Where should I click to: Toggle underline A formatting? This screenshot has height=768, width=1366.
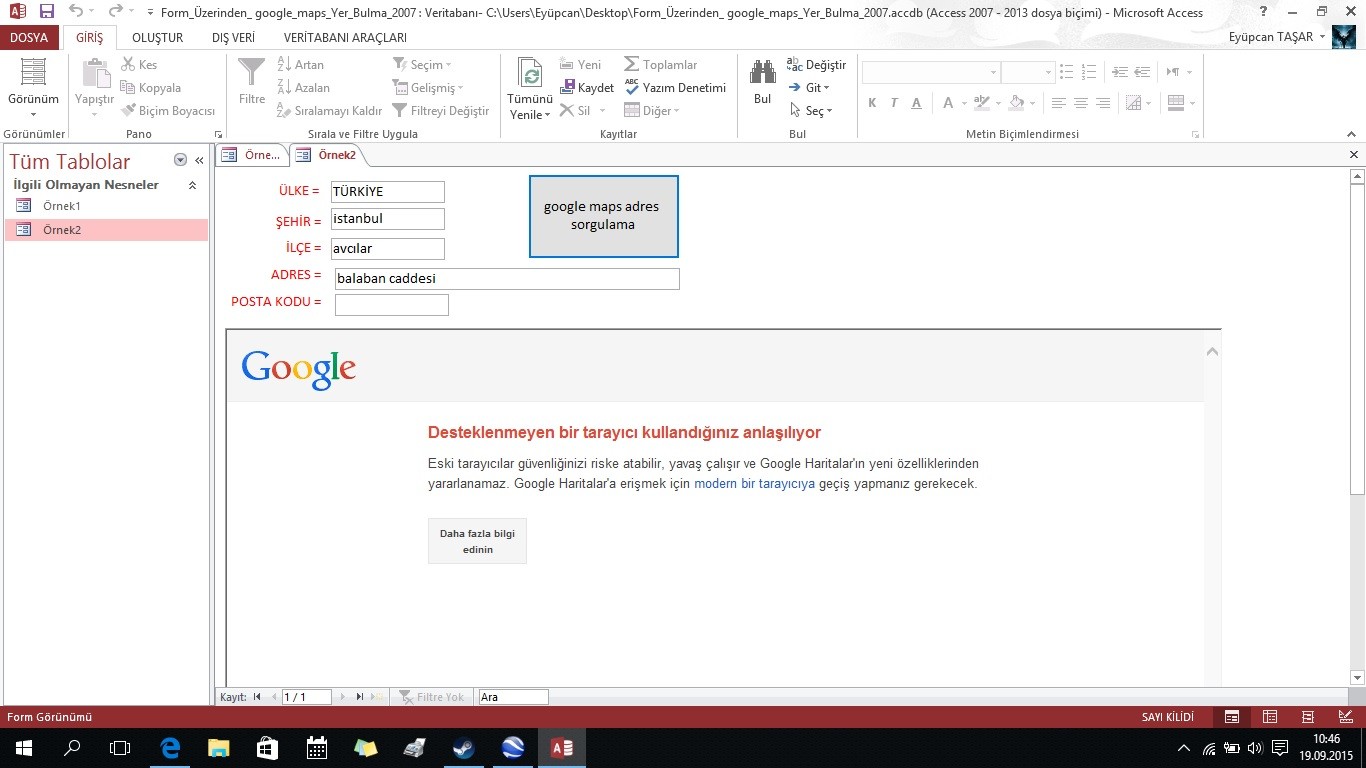tap(916, 103)
